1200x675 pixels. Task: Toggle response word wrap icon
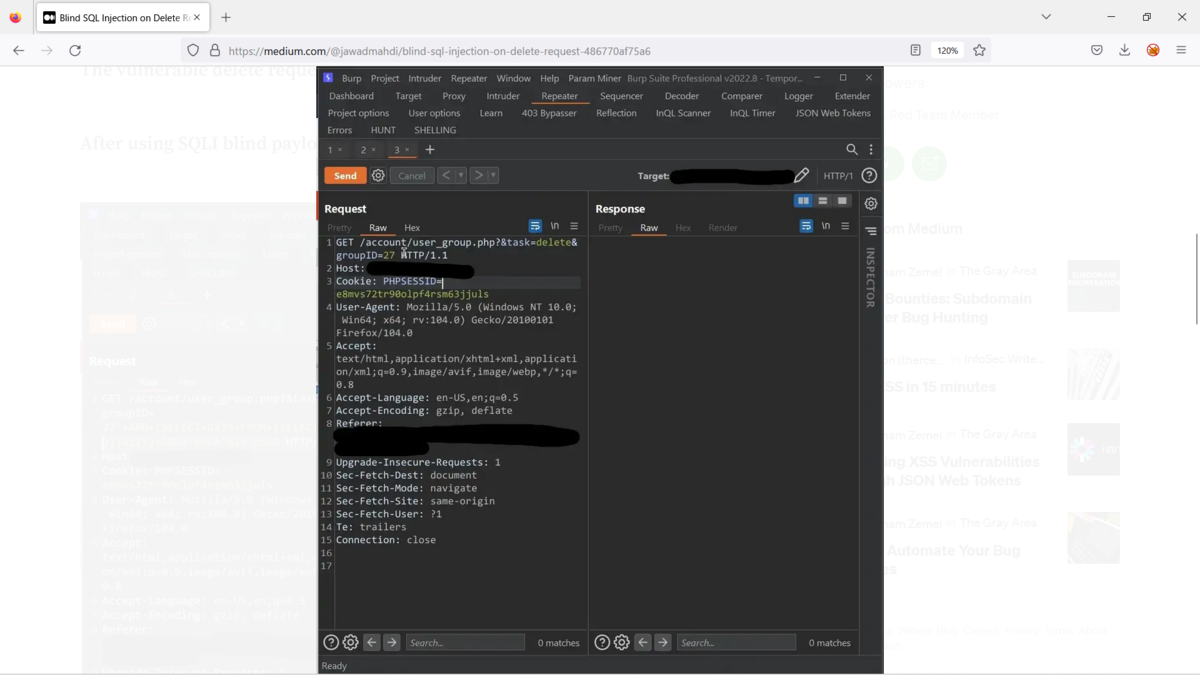(806, 226)
